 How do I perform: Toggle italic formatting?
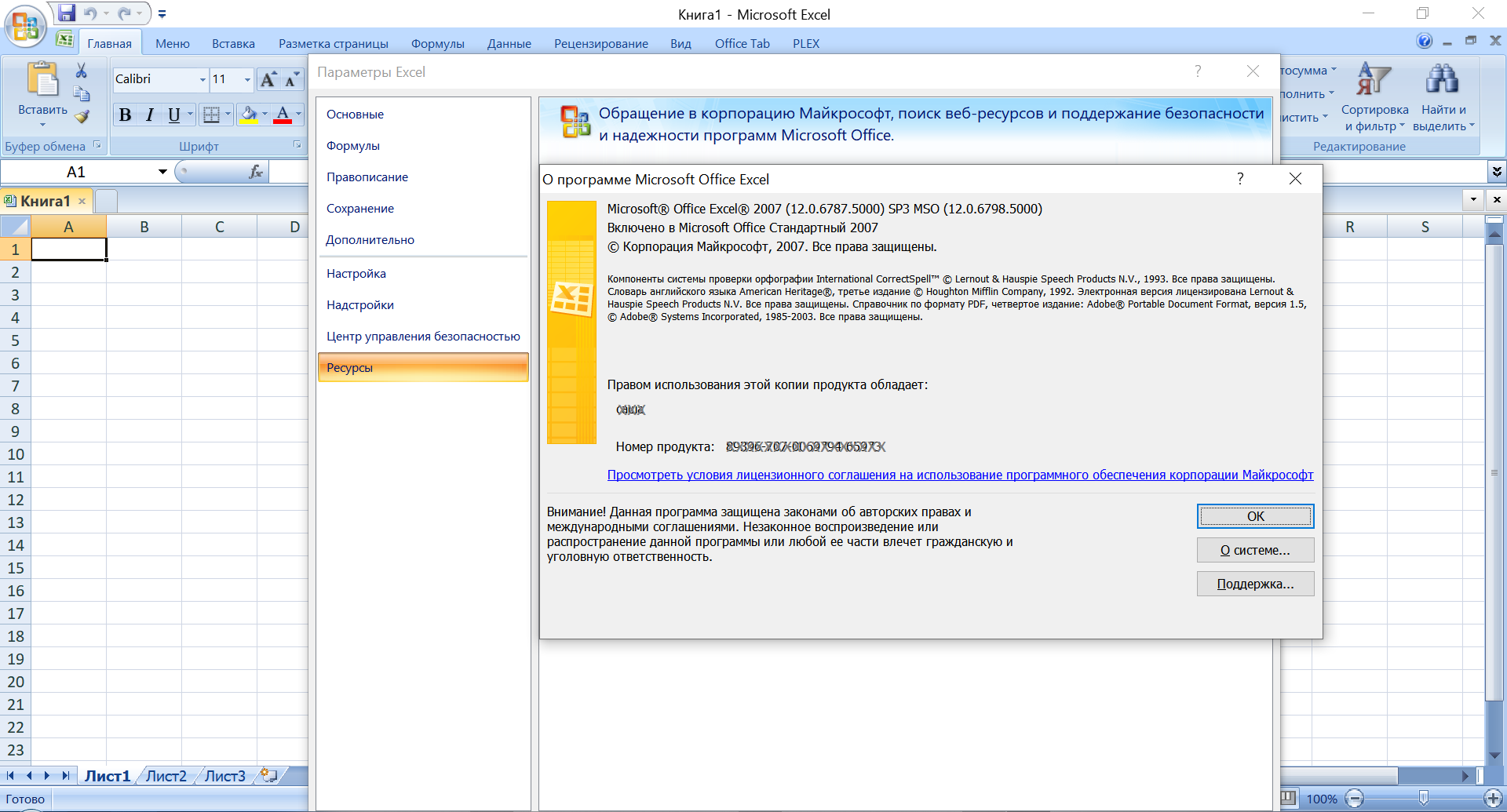149,115
